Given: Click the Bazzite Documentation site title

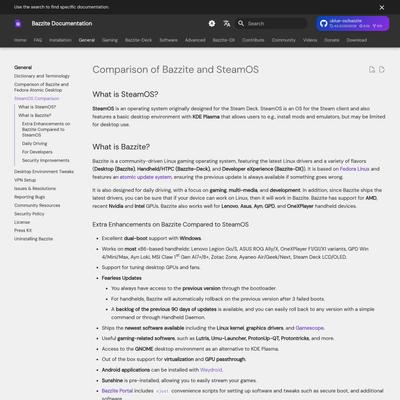Looking at the screenshot, I should (62, 23).
